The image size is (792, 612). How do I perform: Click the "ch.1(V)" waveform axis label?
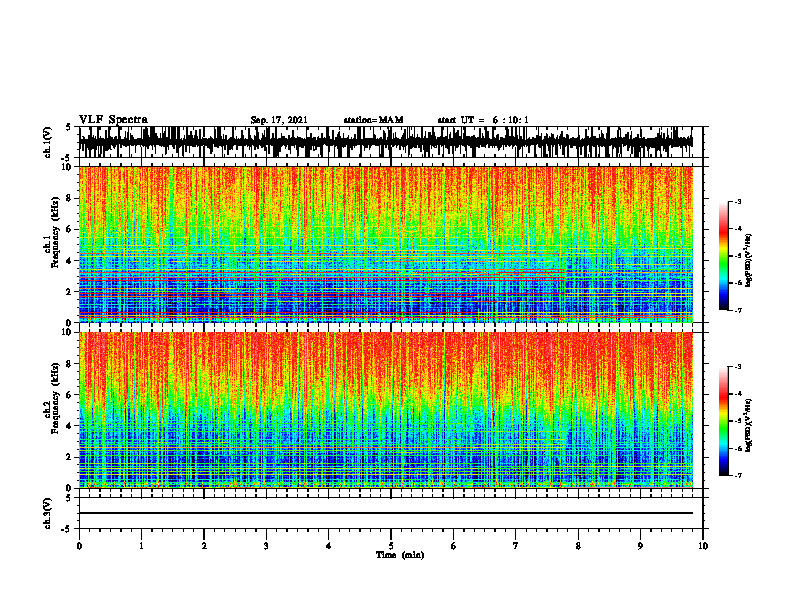click(x=48, y=142)
